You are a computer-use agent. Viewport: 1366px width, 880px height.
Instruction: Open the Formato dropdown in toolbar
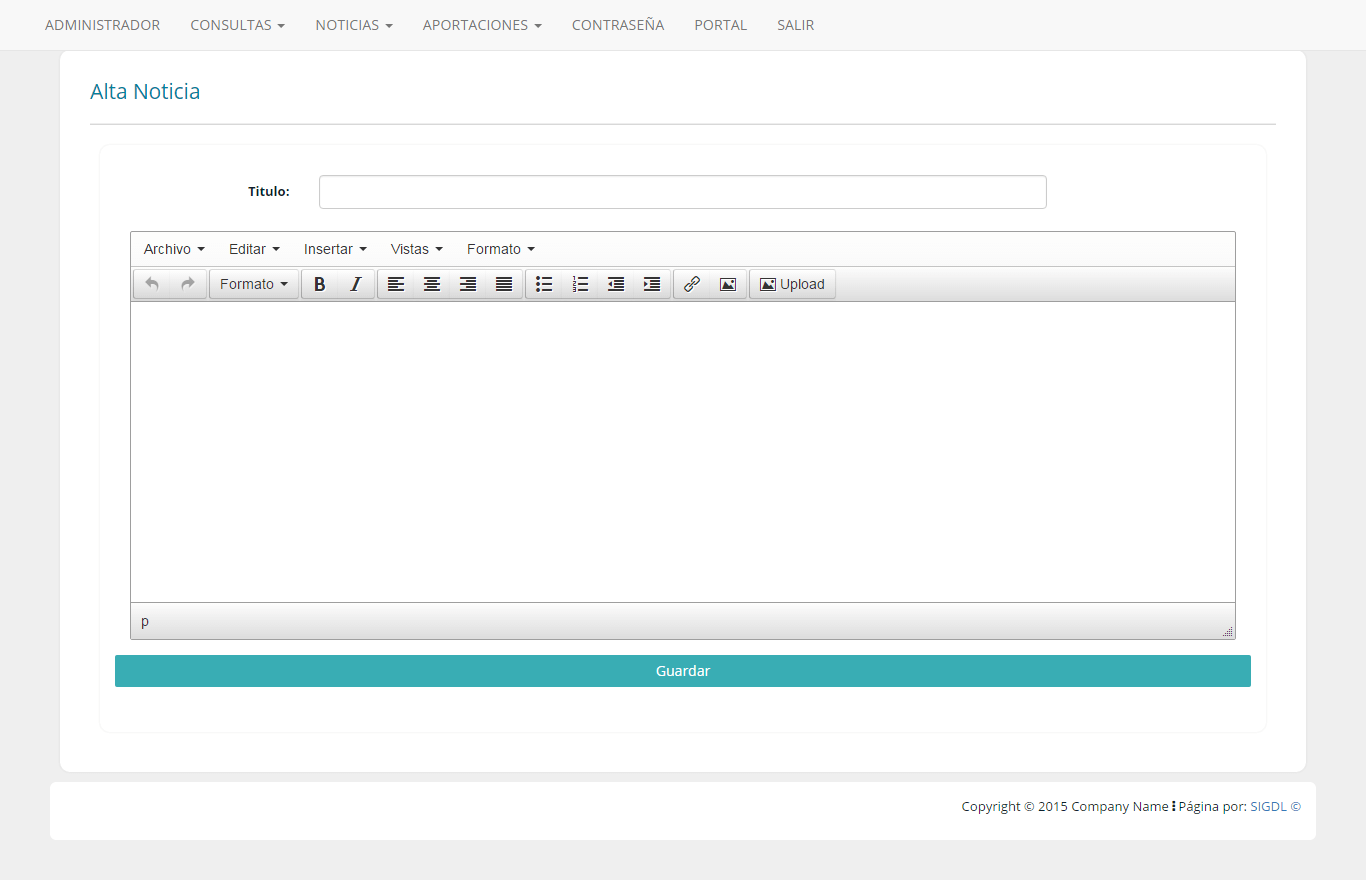tap(254, 284)
